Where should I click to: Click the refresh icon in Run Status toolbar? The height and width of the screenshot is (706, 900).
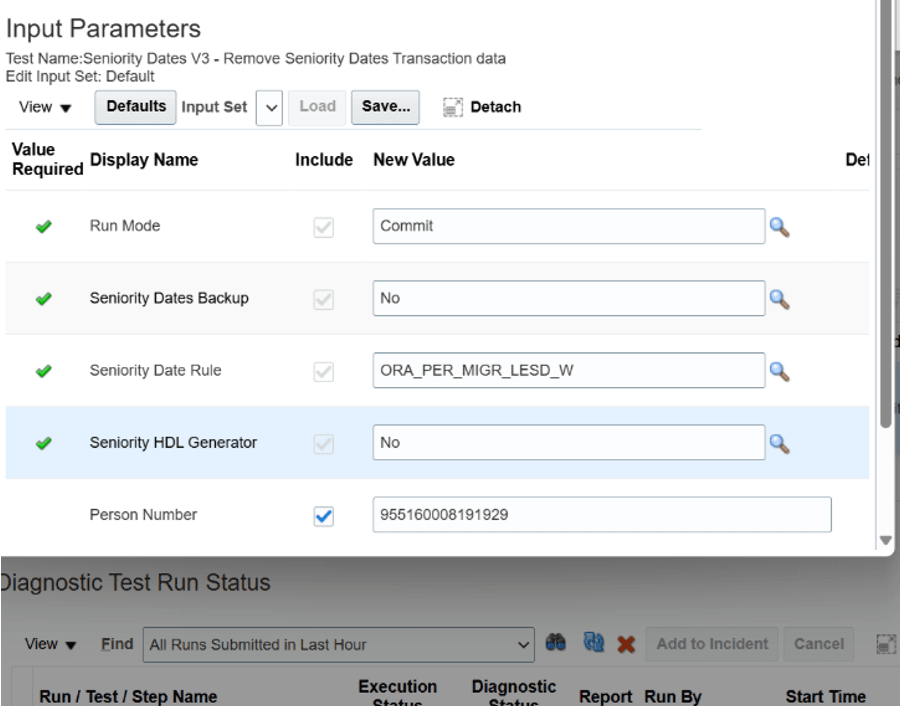coord(593,642)
